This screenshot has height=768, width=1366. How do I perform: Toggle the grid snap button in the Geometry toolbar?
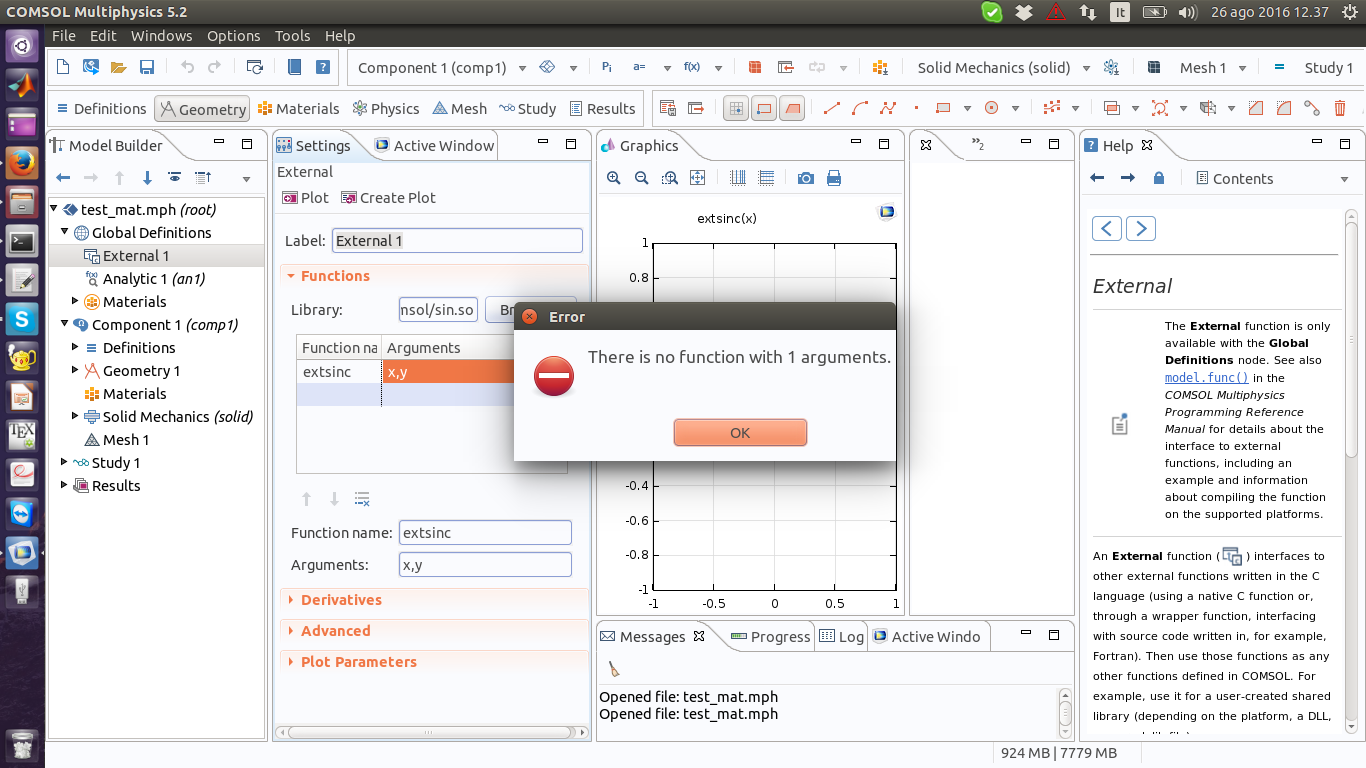pyautogui.click(x=736, y=108)
